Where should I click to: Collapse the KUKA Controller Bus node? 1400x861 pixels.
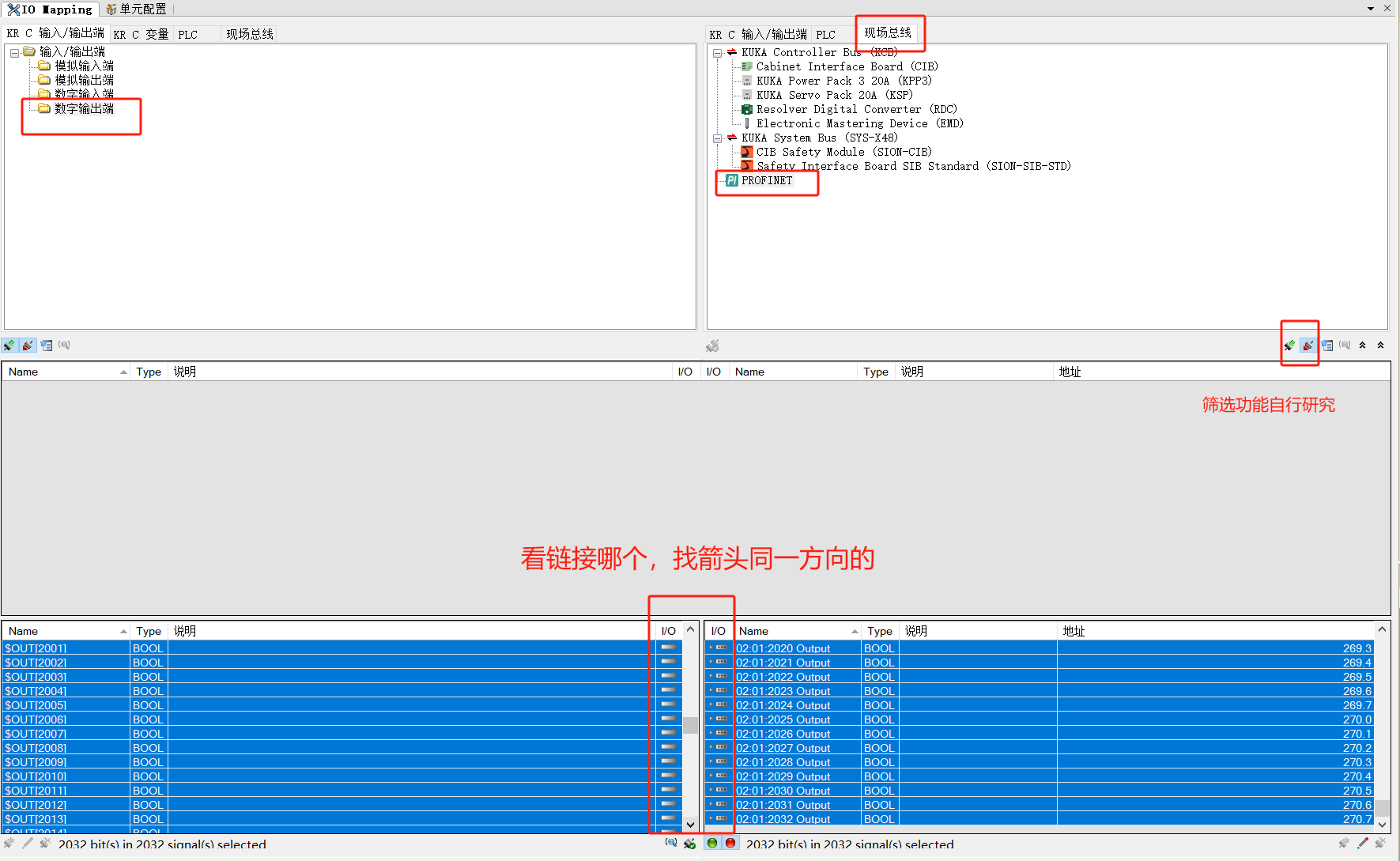tap(717, 53)
